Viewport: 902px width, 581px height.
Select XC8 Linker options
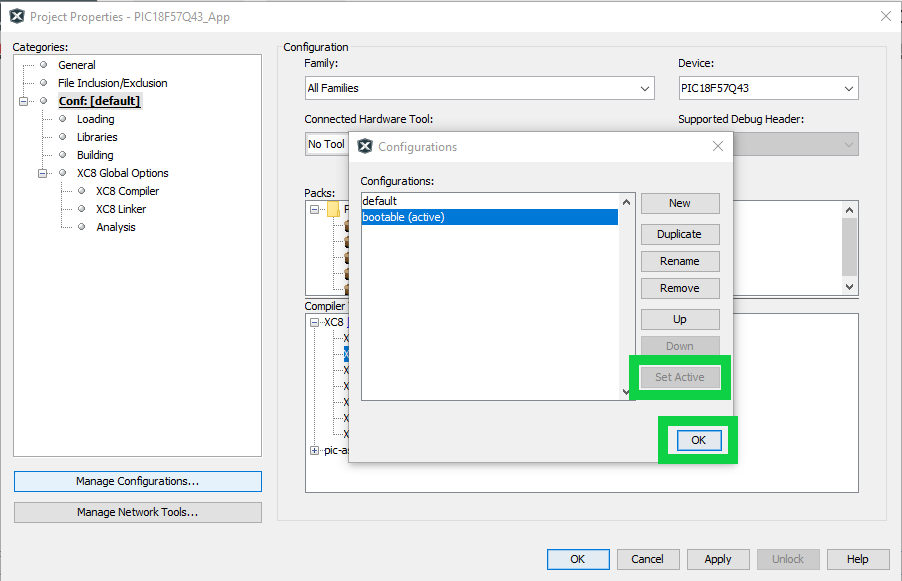[x=121, y=209]
